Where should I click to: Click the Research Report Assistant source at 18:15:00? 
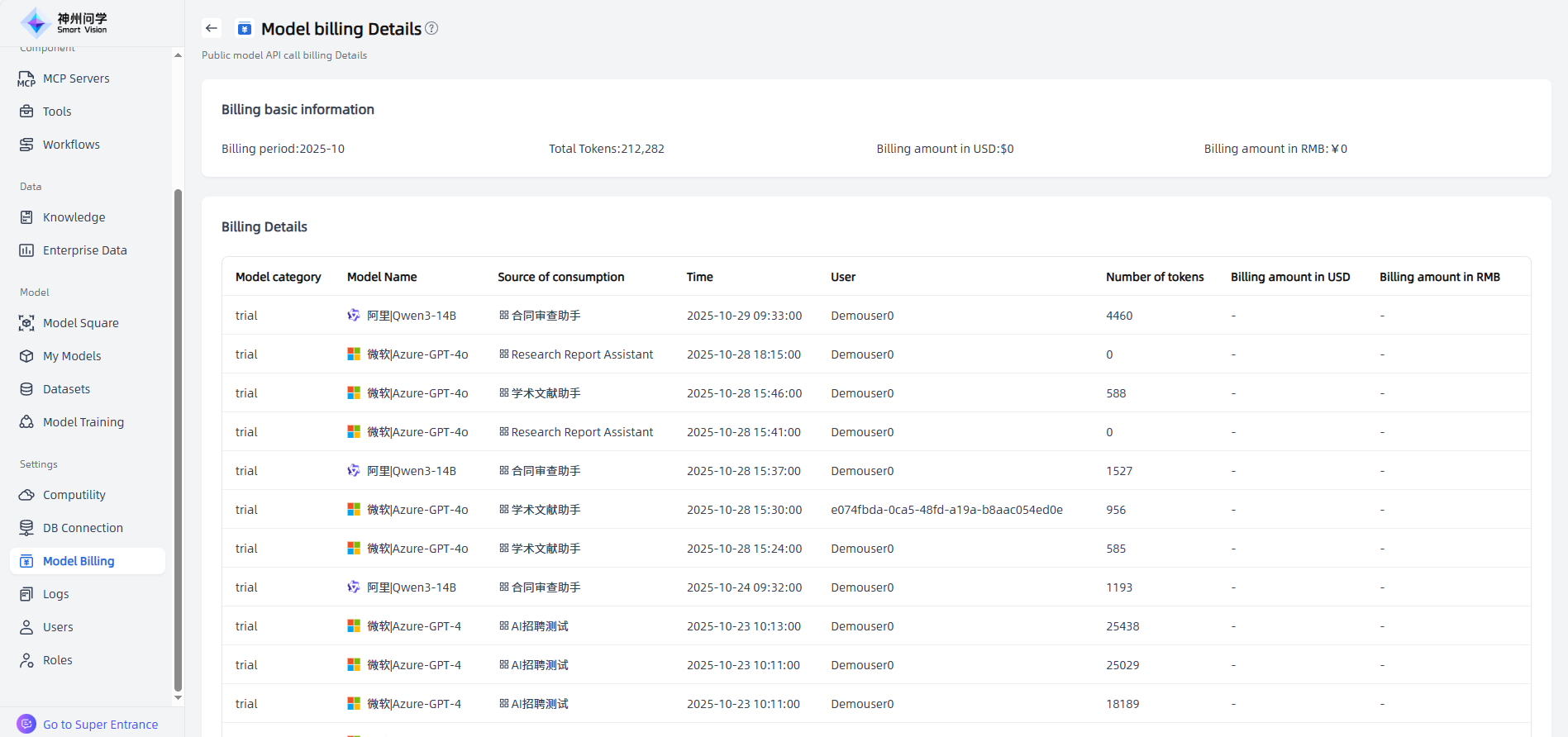point(581,354)
